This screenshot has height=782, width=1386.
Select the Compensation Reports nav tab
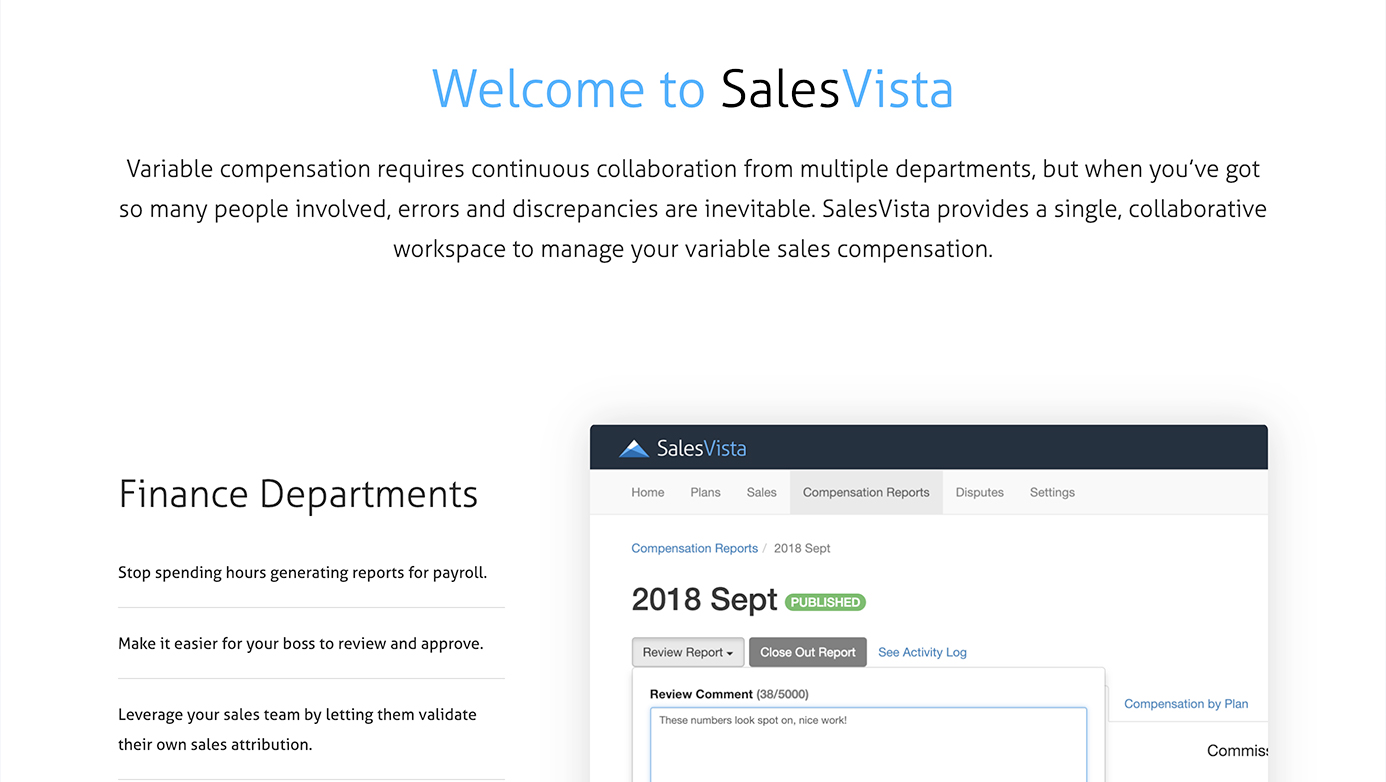[866, 492]
